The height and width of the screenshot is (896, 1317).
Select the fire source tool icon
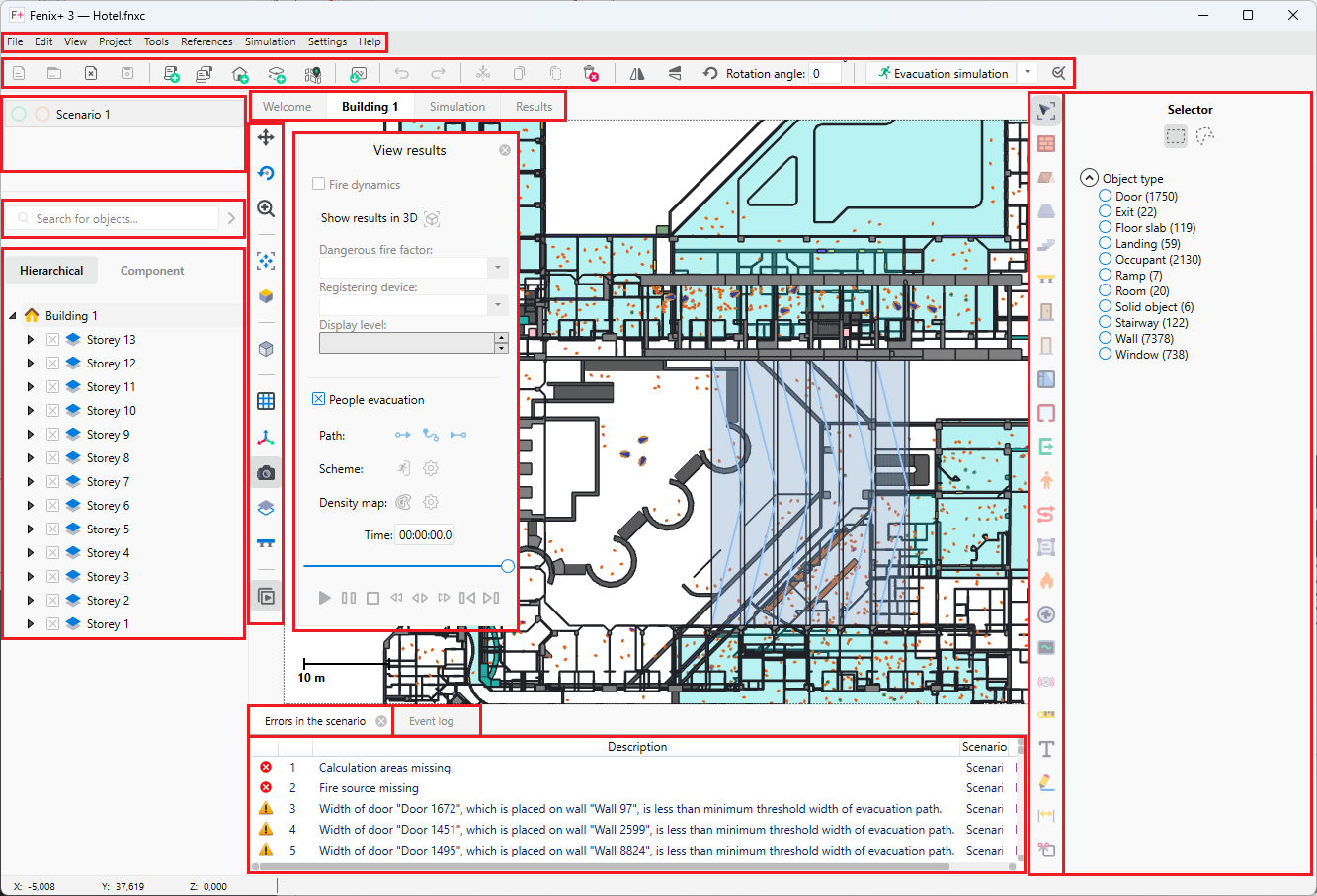click(x=1046, y=581)
